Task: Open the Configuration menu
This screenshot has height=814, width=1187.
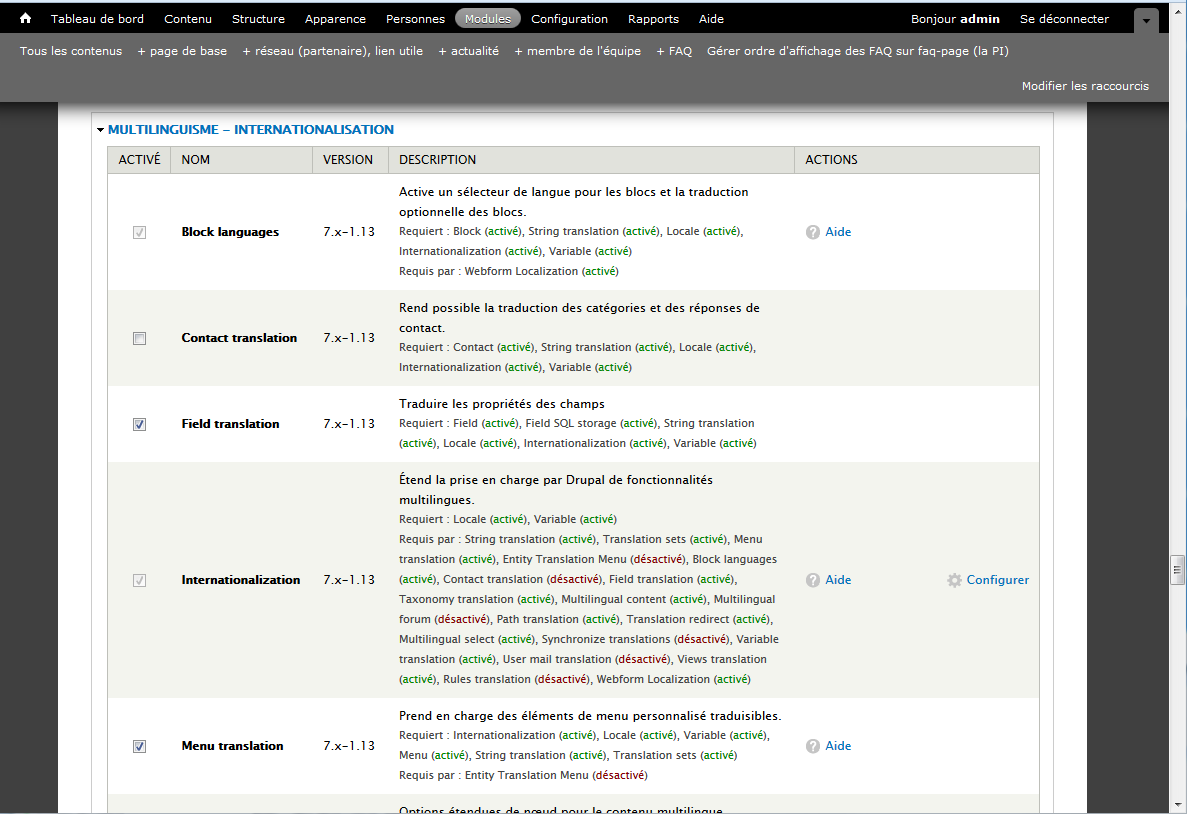Action: [x=569, y=19]
